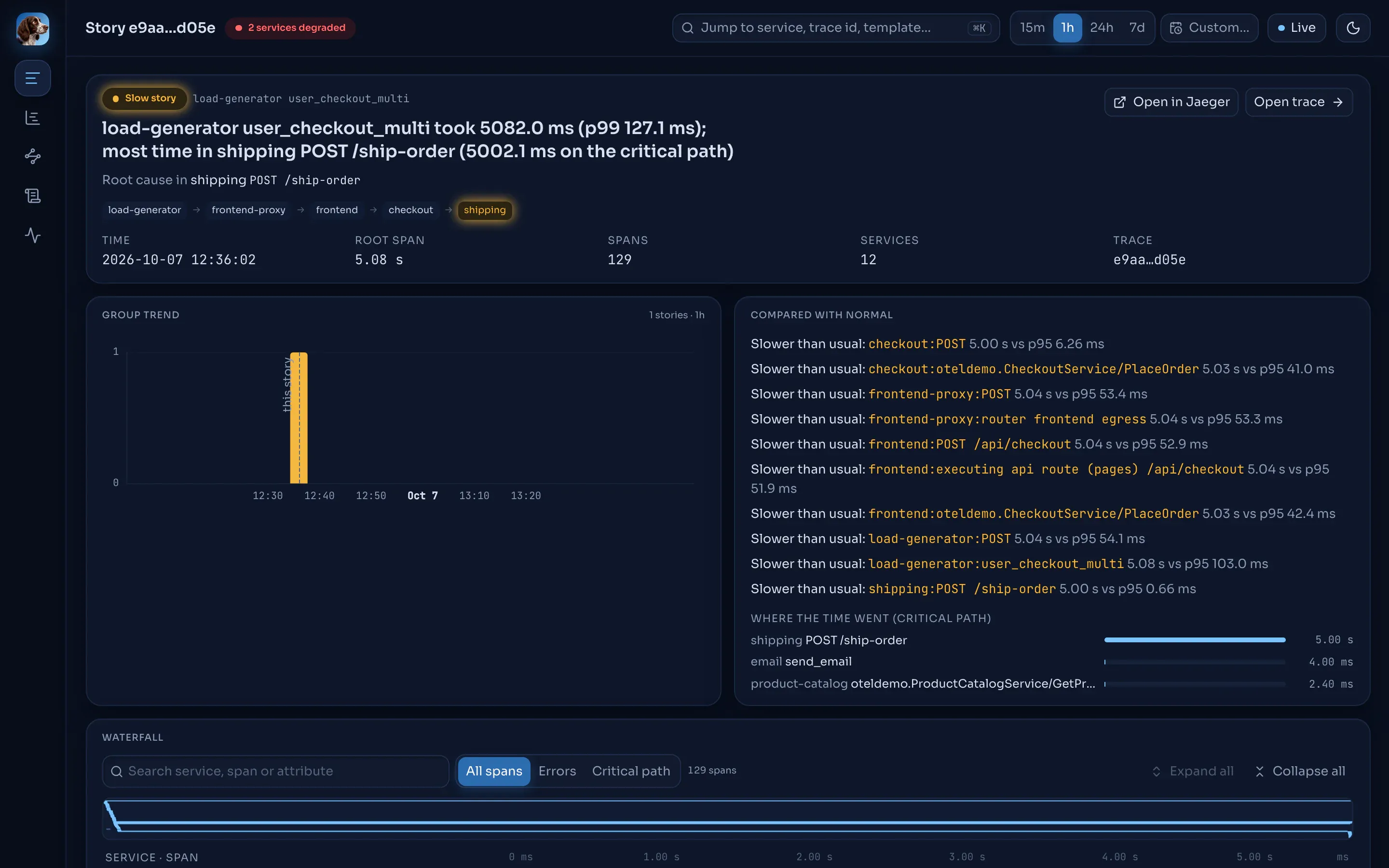1389x868 pixels.
Task: Open the Custom time range picker
Action: pyautogui.click(x=1210, y=27)
